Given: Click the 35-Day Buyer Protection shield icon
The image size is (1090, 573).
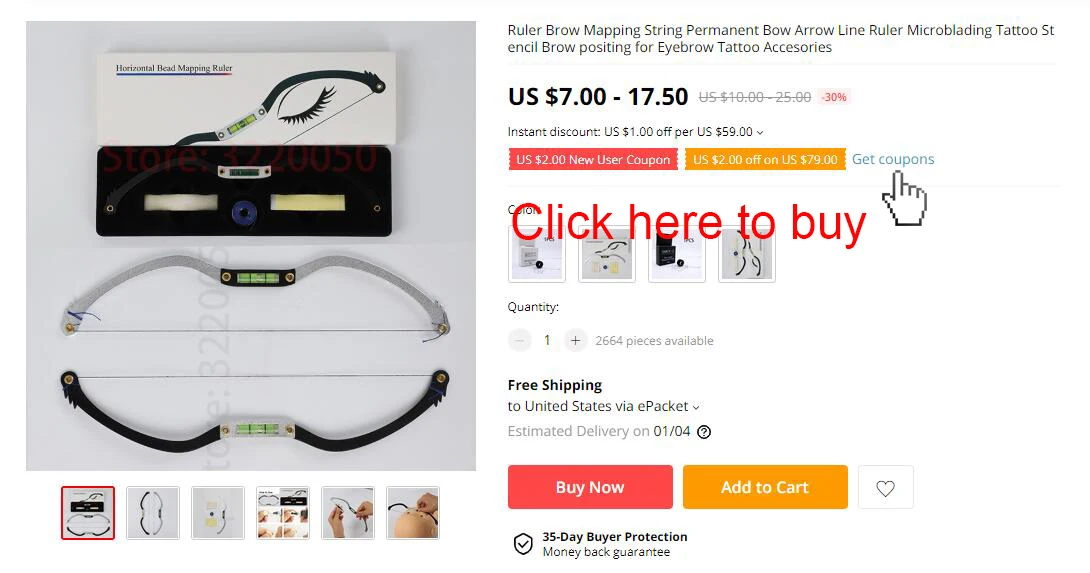Looking at the screenshot, I should 523,544.
